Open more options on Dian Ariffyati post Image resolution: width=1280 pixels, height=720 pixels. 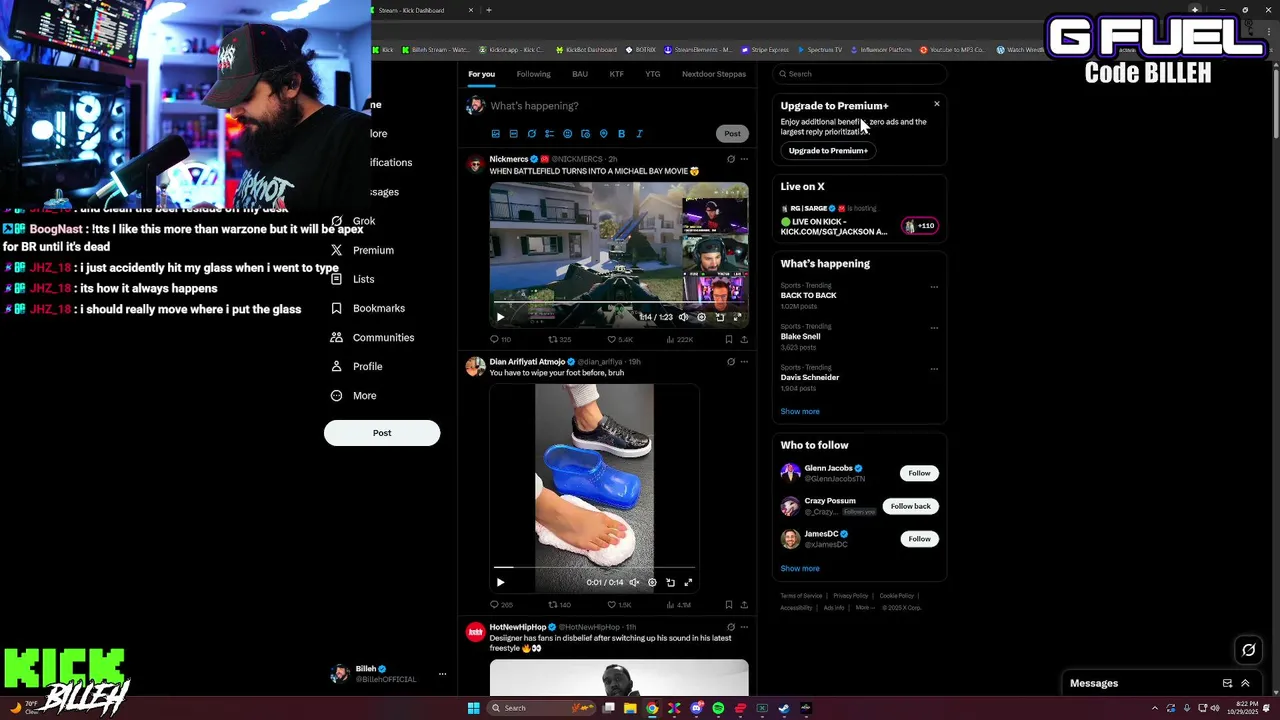(744, 362)
